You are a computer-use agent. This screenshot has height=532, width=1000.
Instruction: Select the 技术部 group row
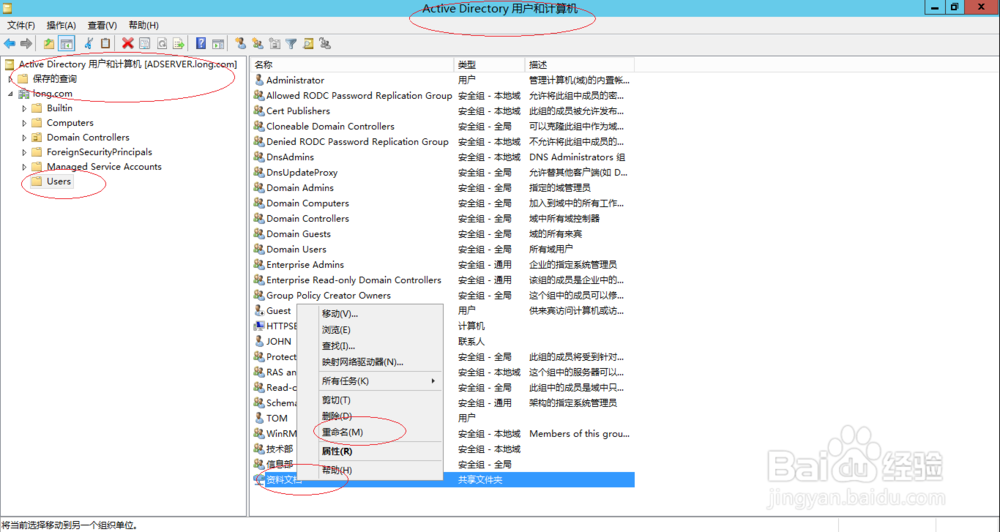tap(279, 449)
